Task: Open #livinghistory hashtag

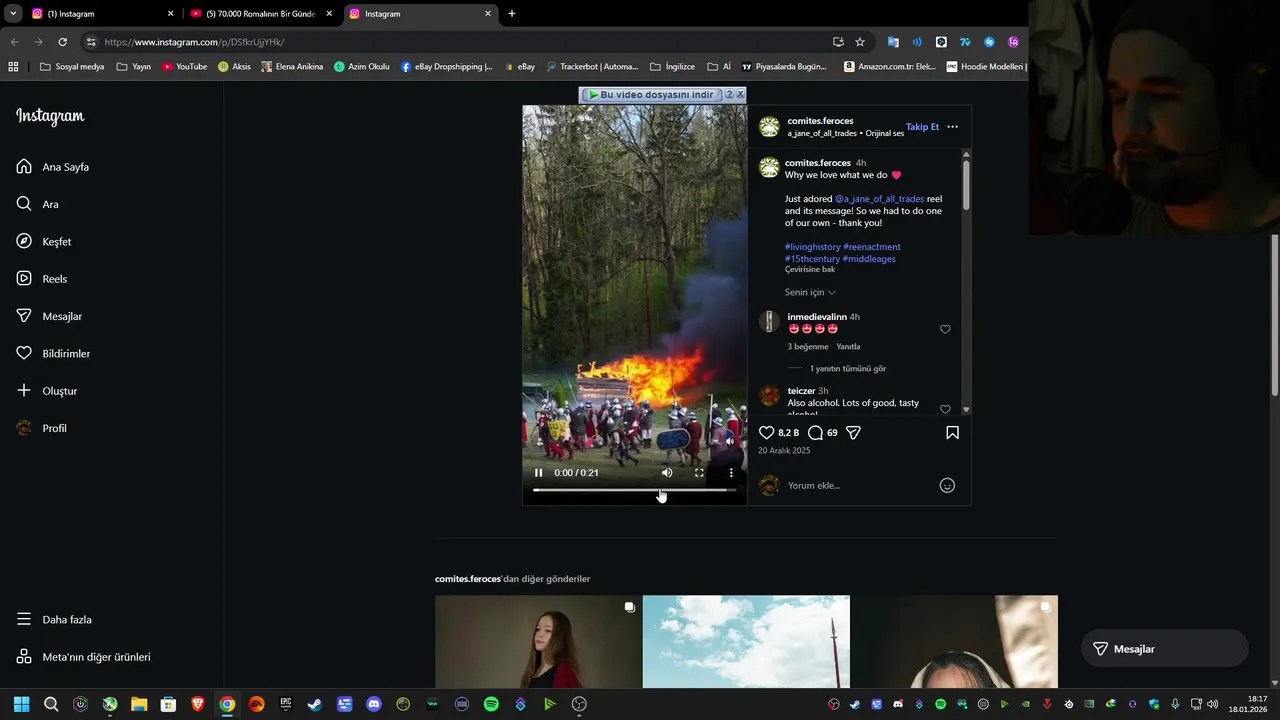Action: pyautogui.click(x=812, y=247)
